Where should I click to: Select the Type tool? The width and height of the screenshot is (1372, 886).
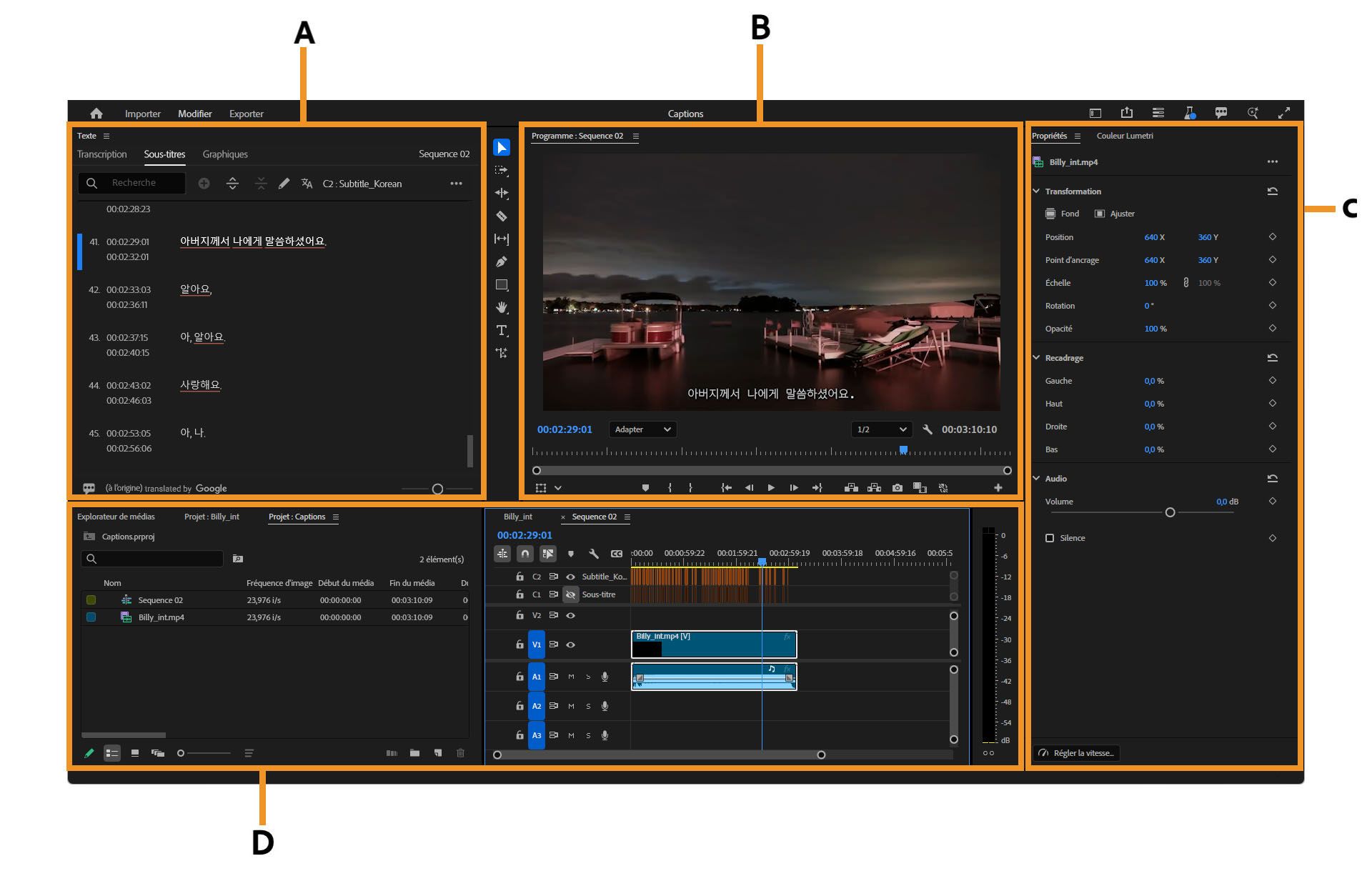pos(502,331)
